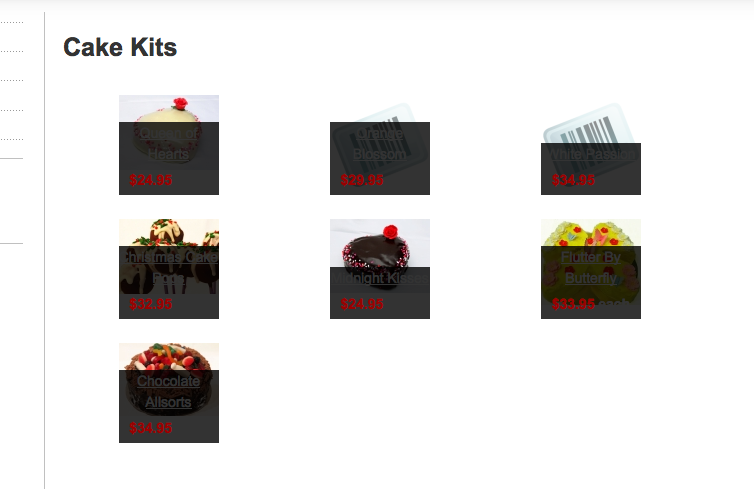Click the $32.95 price on Christmas Cake Pops
The image size is (754, 489).
[151, 304]
